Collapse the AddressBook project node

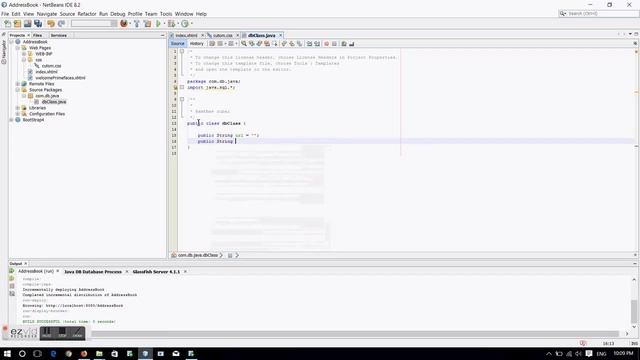tap(11, 42)
